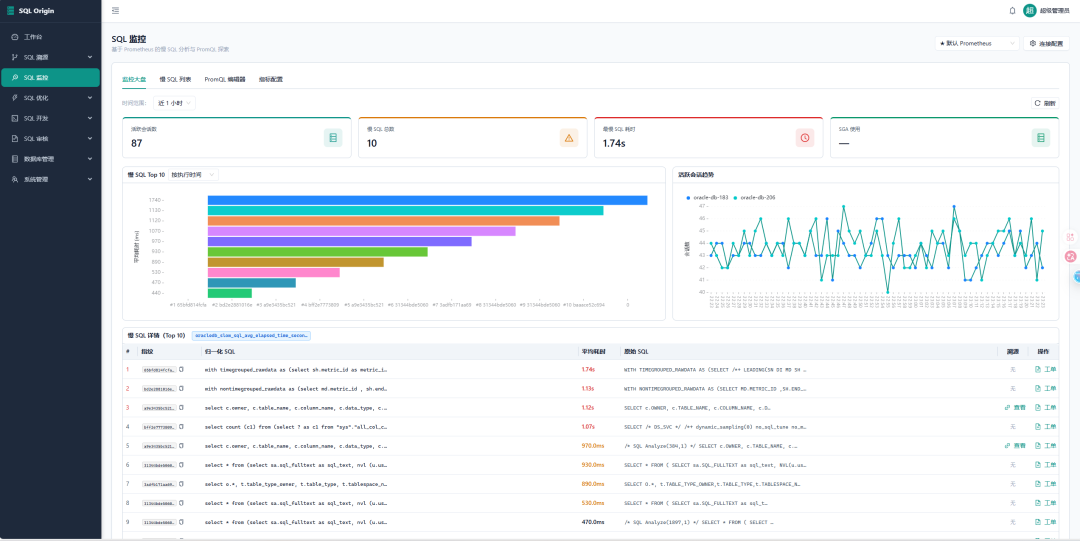This screenshot has height=541, width=1080.
Task: Click the 连接配置 button
Action: click(x=1046, y=43)
